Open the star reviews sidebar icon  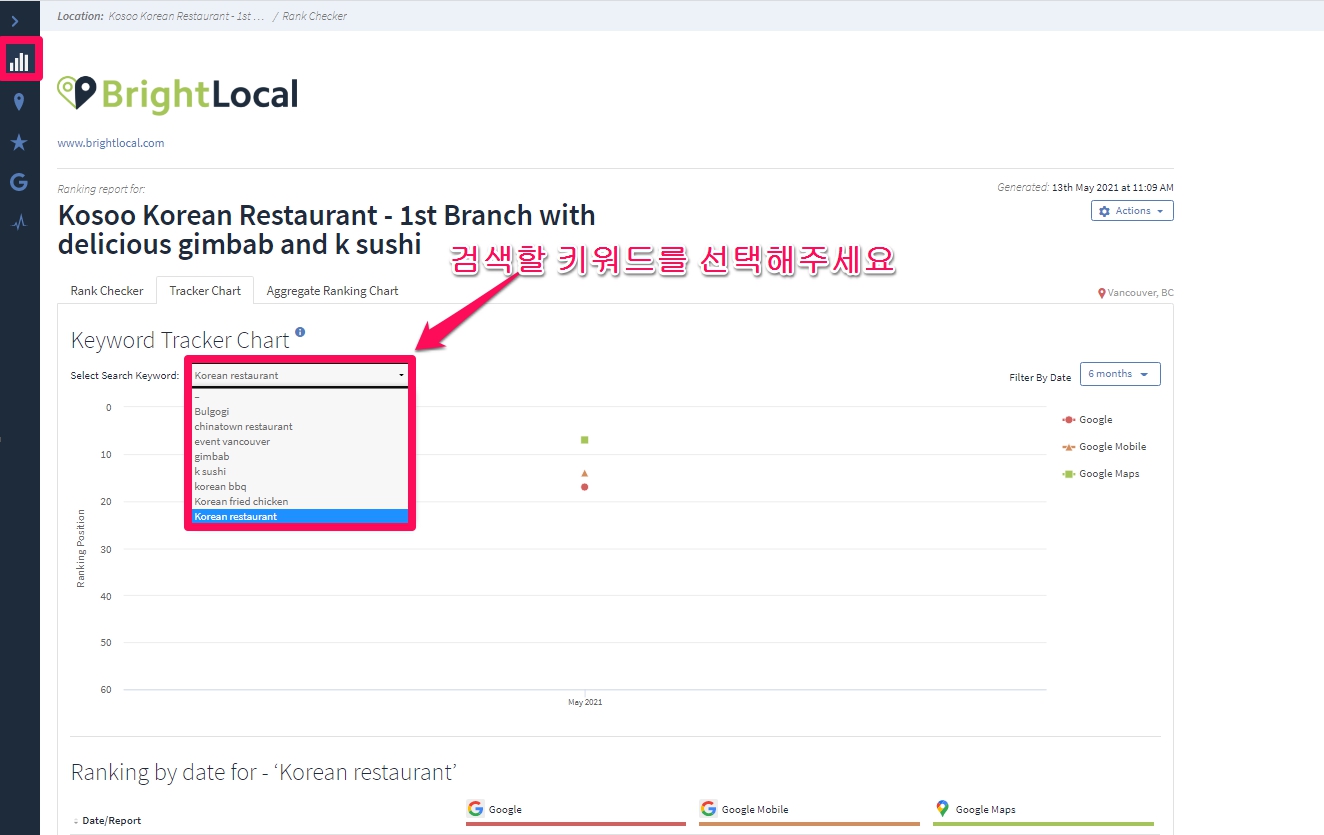[x=19, y=143]
